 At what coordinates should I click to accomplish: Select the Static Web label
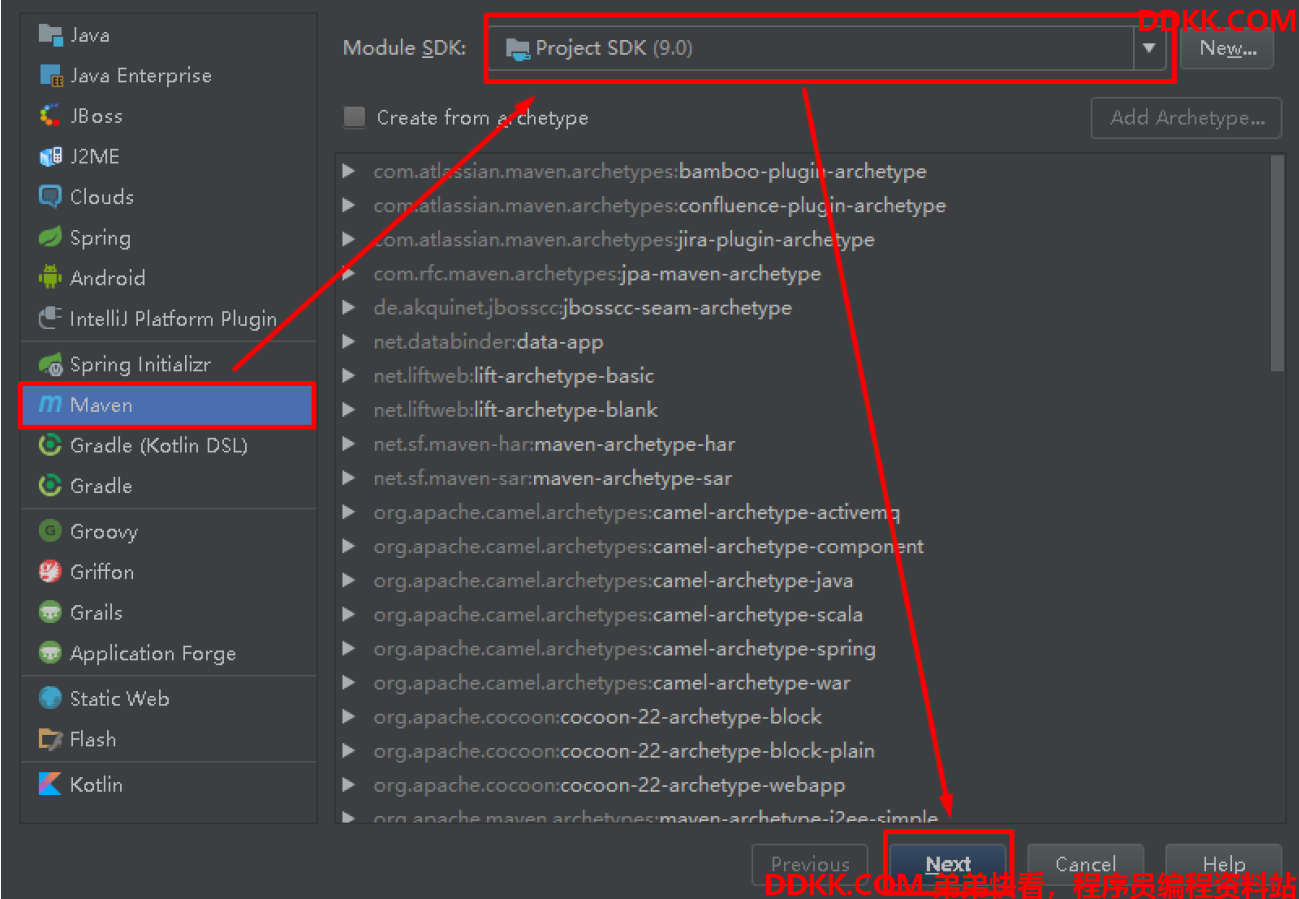120,699
